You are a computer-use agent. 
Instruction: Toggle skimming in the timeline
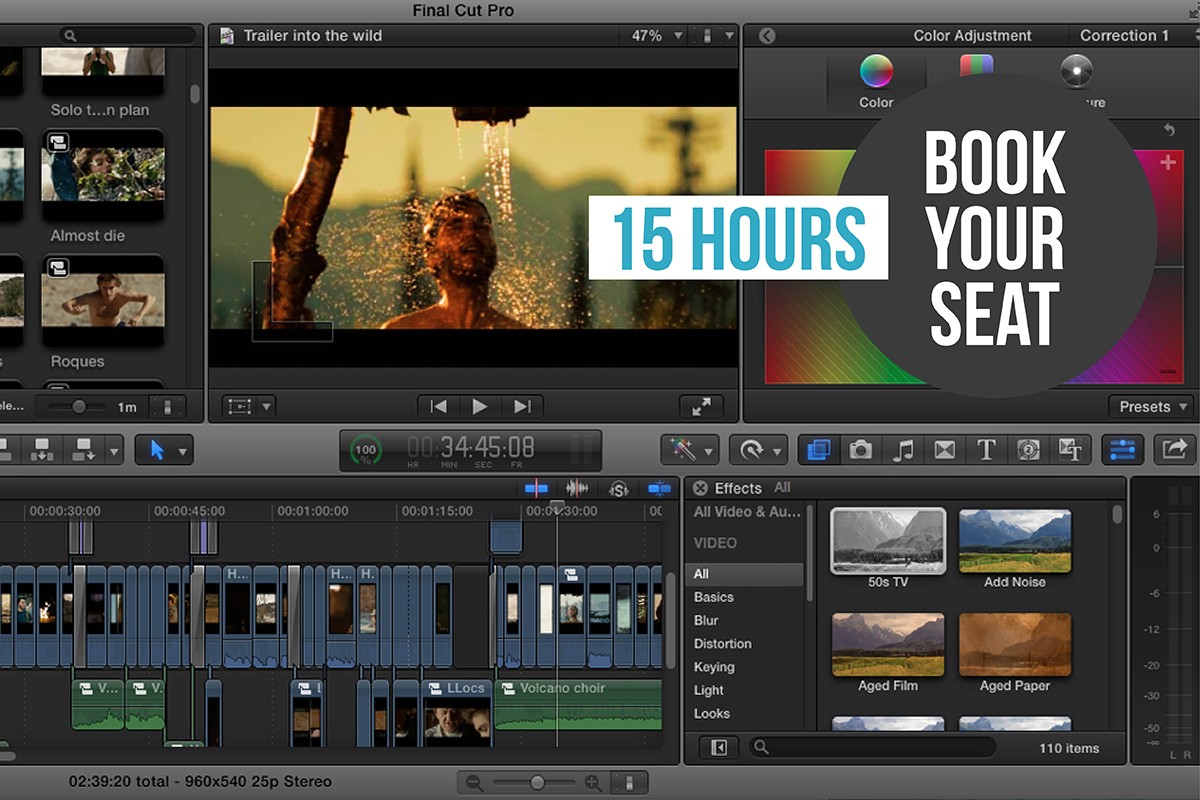click(537, 488)
